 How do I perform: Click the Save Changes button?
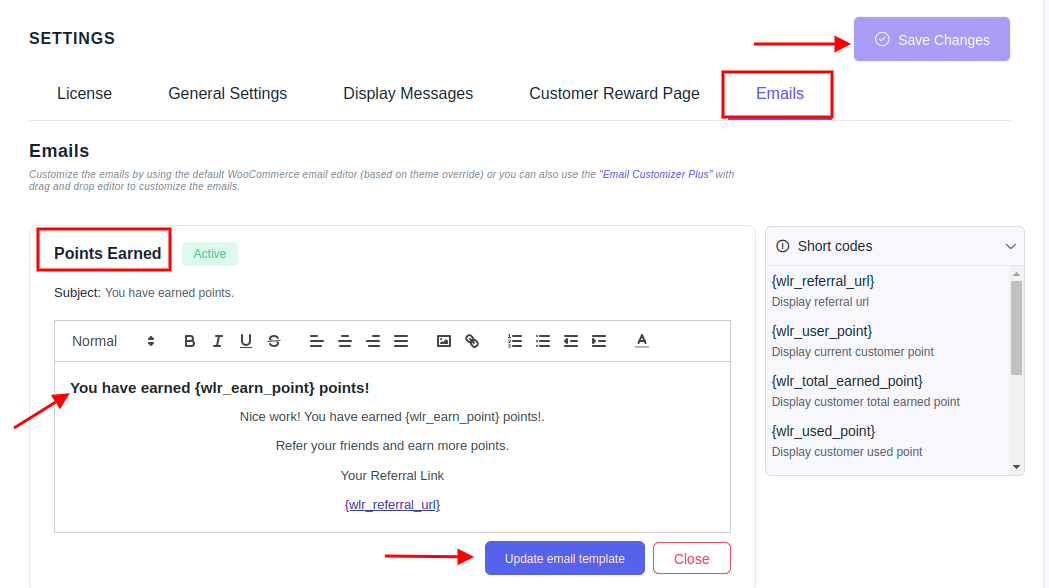click(931, 39)
